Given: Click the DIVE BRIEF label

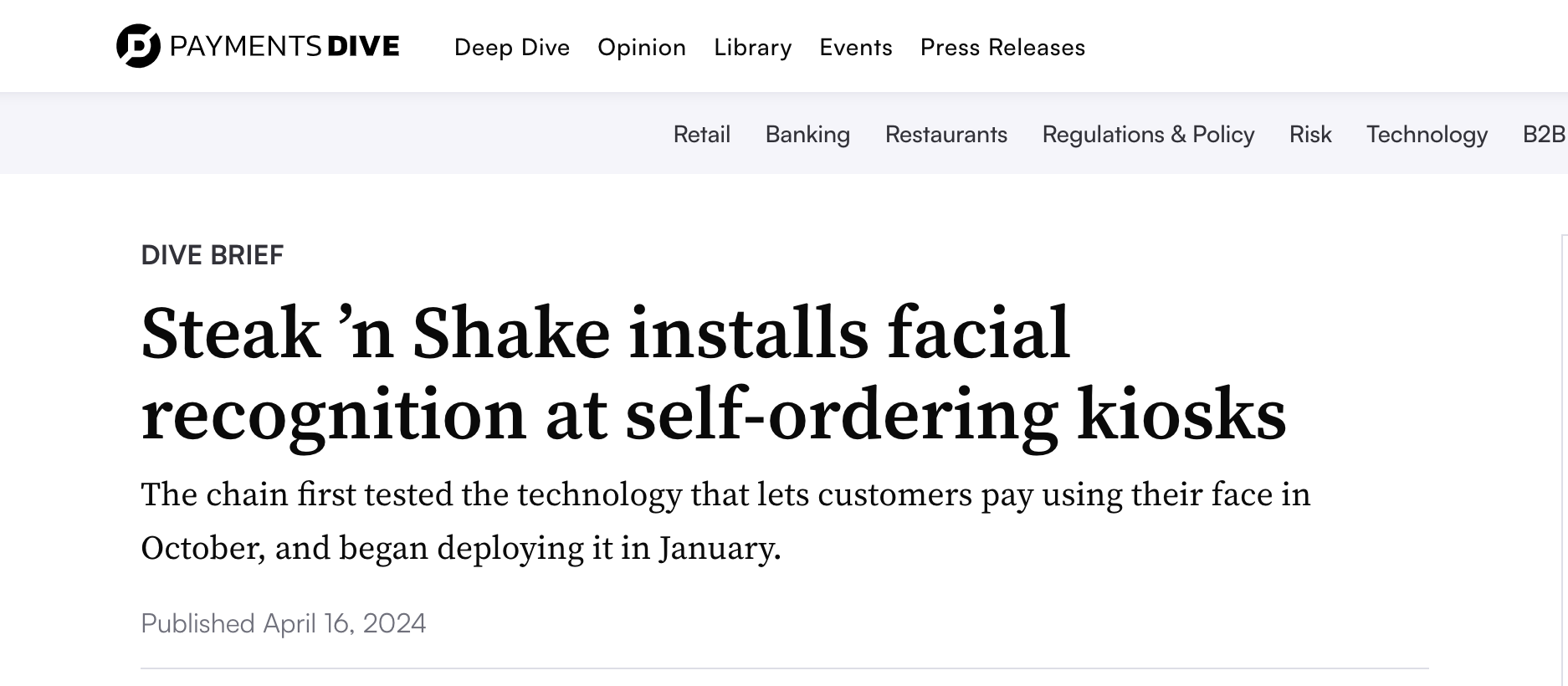Looking at the screenshot, I should click(213, 255).
